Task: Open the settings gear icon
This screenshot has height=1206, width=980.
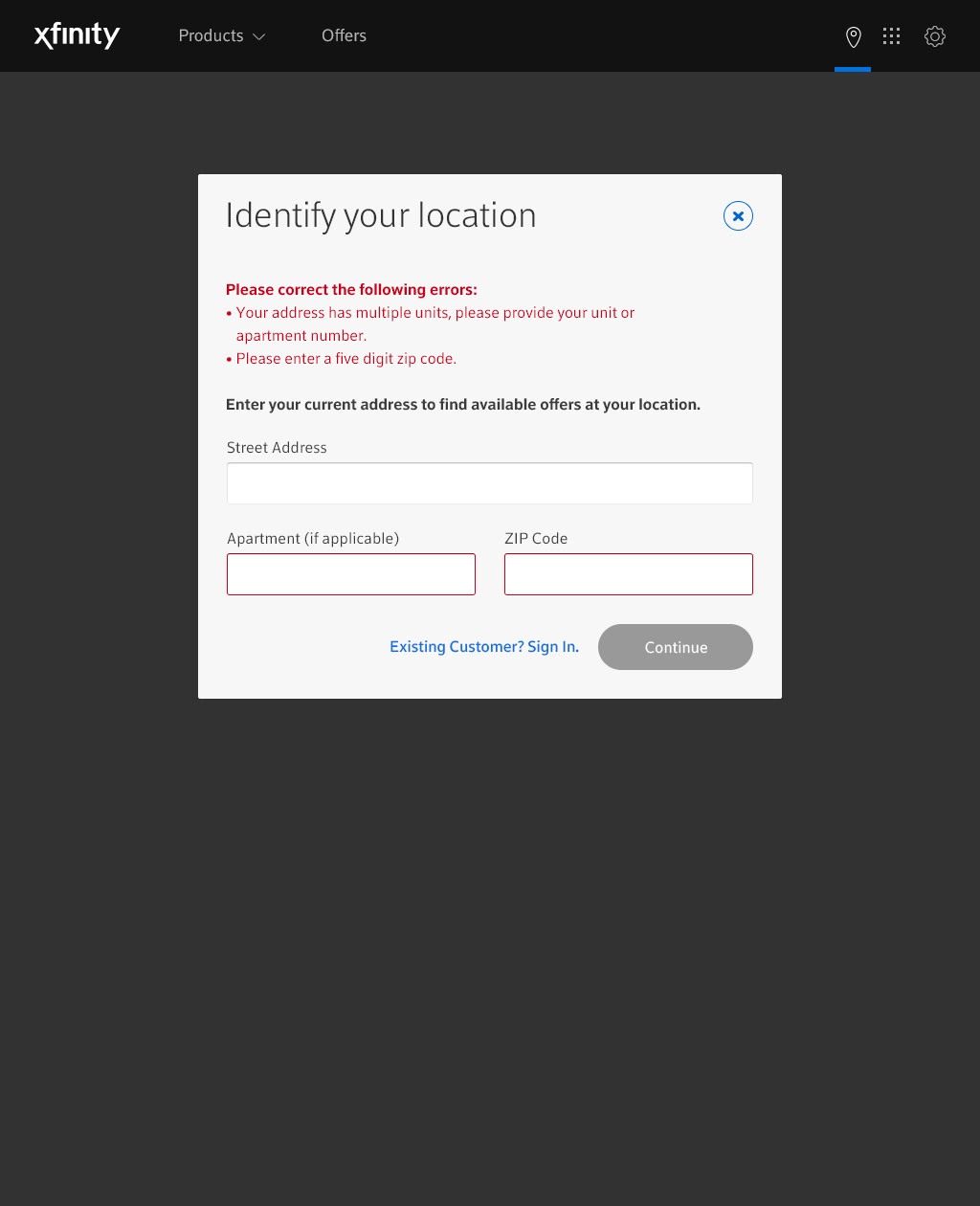Action: tap(935, 36)
